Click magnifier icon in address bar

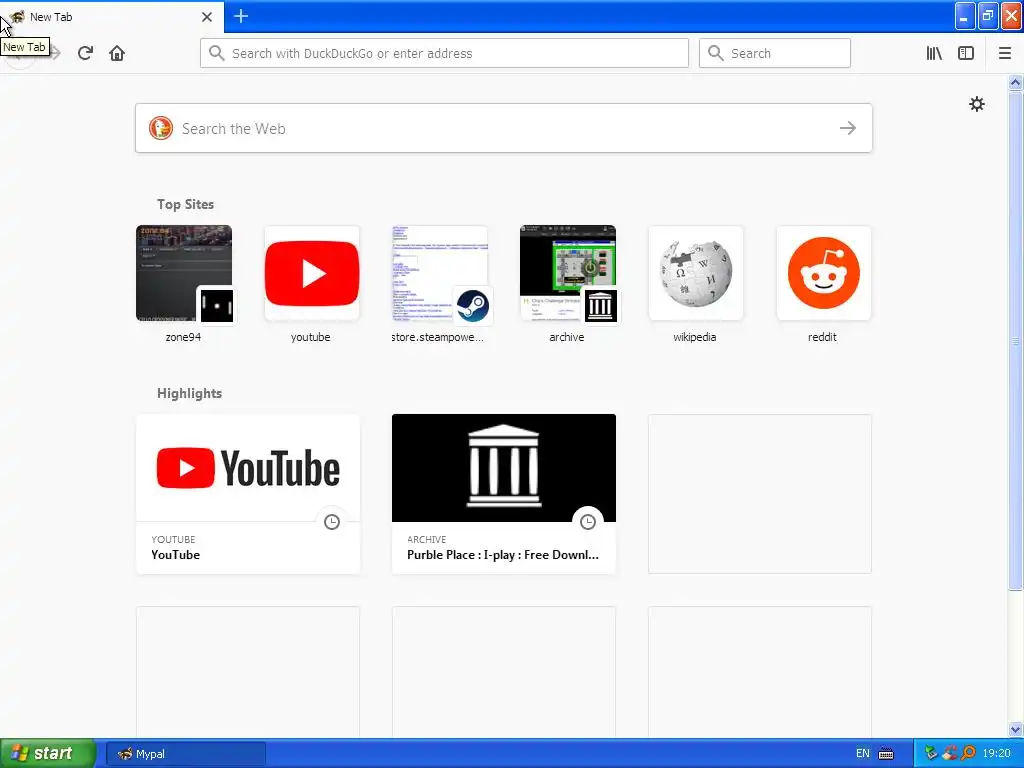point(217,53)
